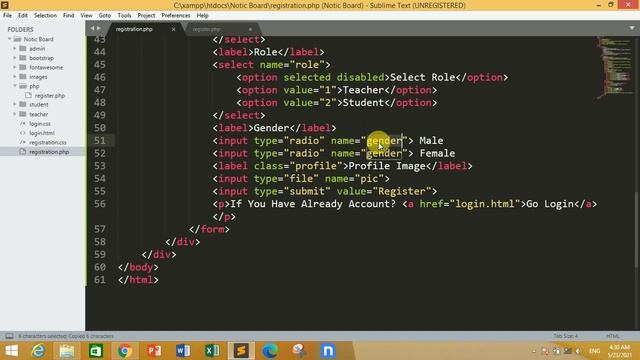Screen dimensions: 640x360
Task: Click the admin folder icon
Action: click(x=23, y=48)
